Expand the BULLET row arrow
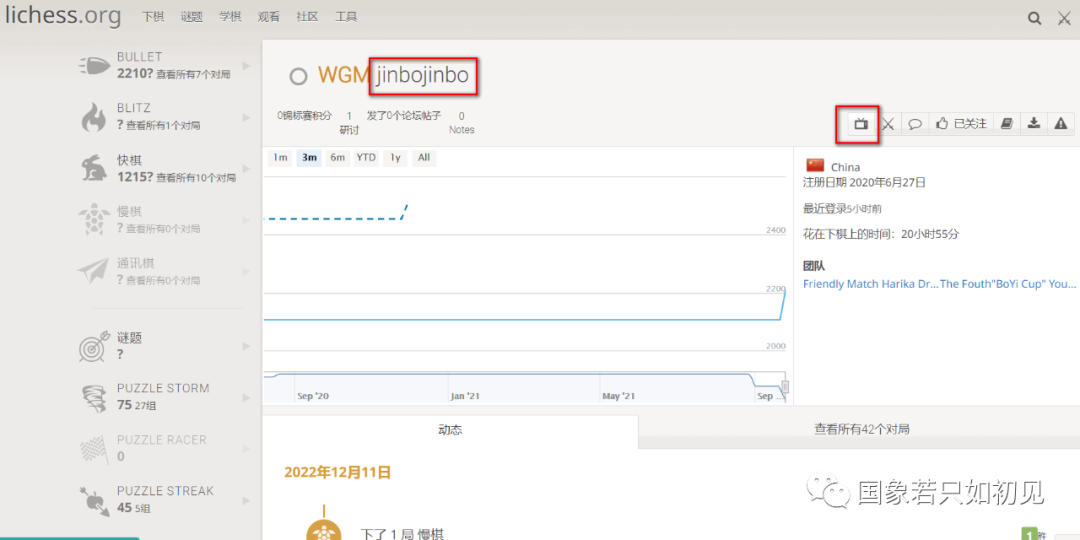The image size is (1080, 540). [246, 66]
